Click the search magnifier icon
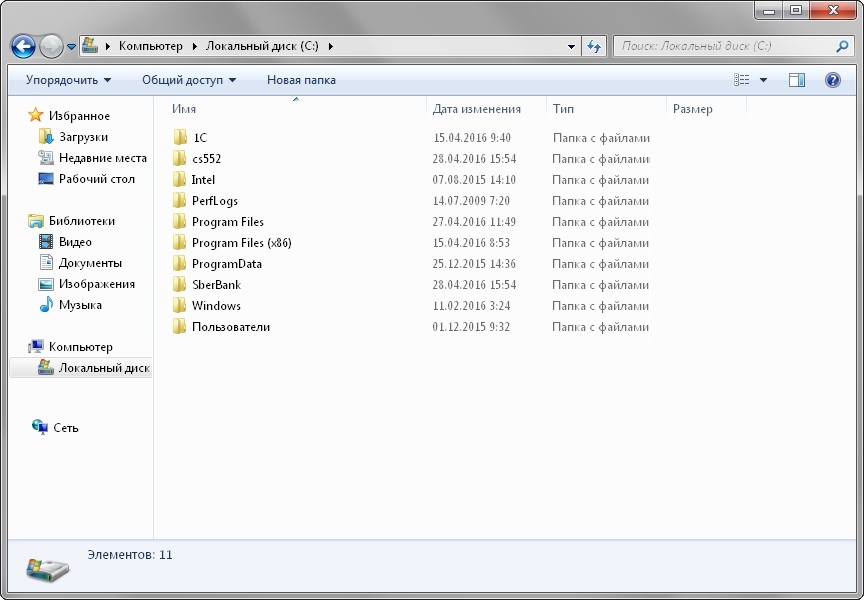 [843, 46]
